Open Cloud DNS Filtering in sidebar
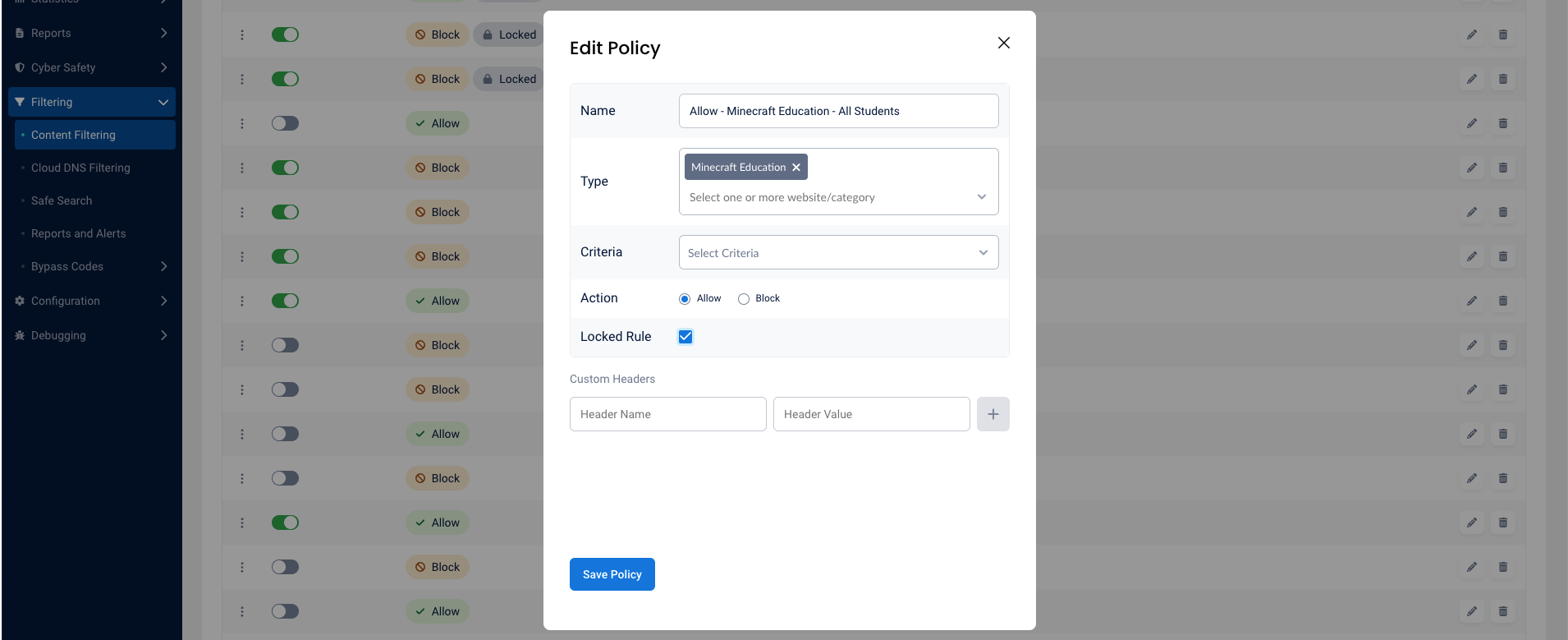 coord(80,168)
